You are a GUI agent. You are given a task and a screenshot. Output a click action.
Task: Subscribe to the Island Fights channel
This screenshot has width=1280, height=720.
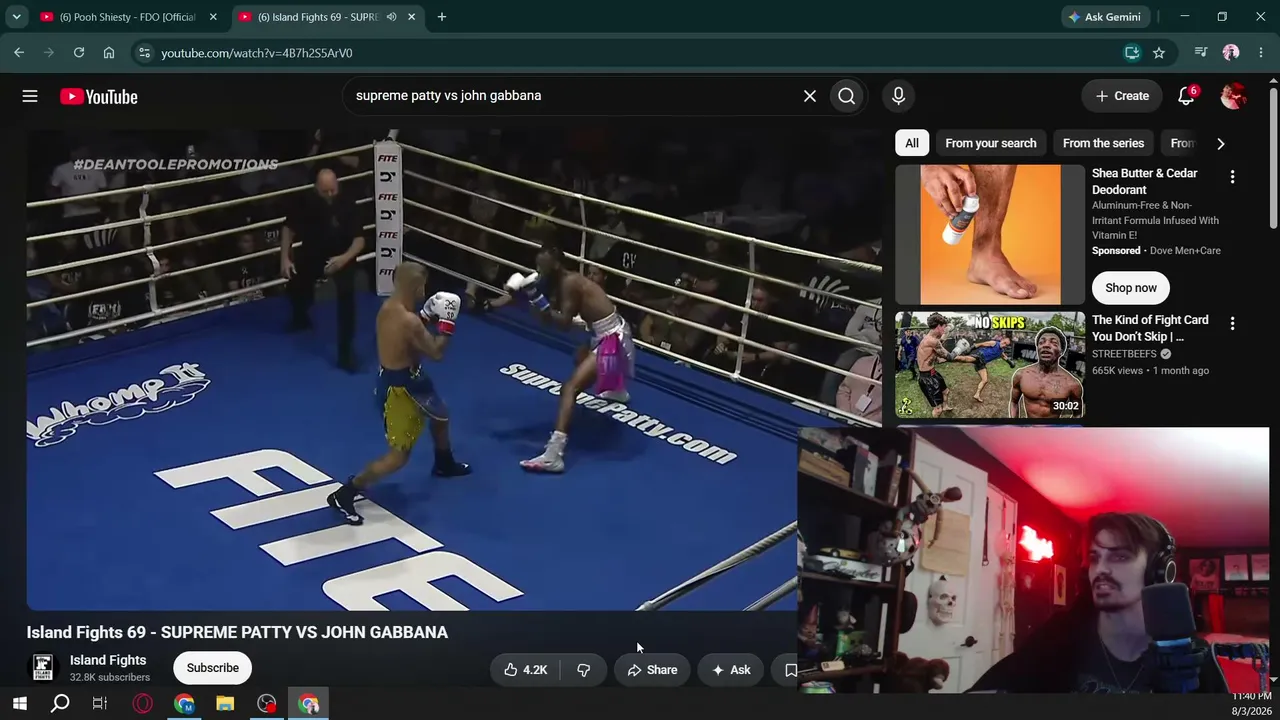(x=212, y=668)
